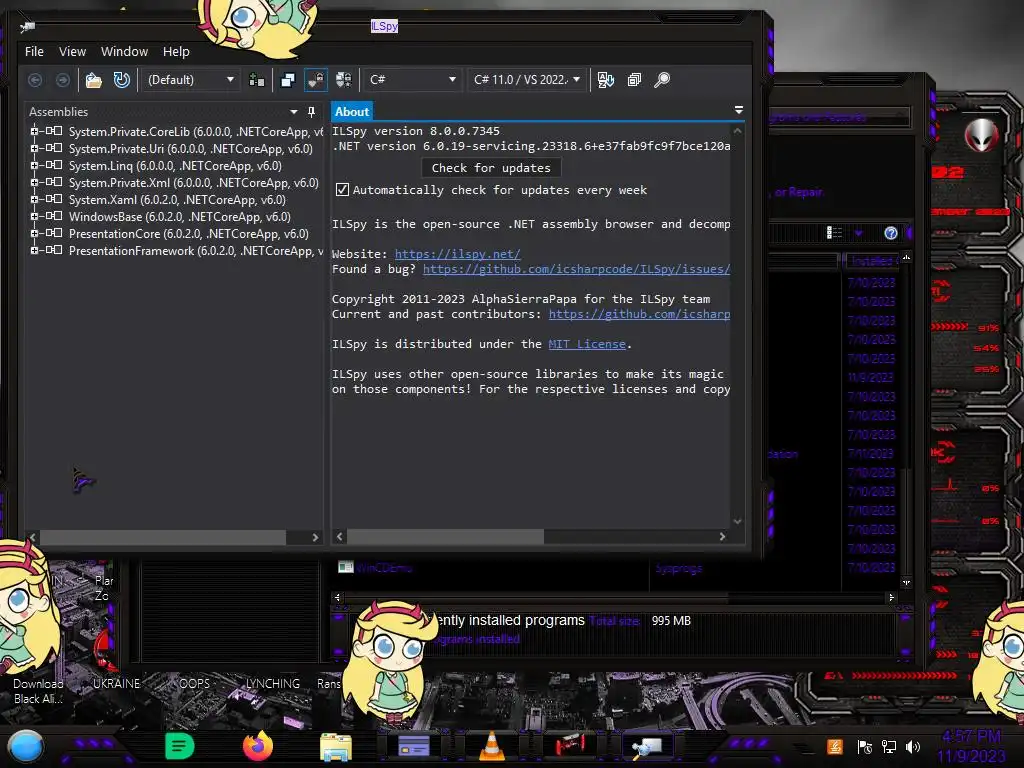This screenshot has width=1024, height=768.
Task: Open the document tab list dropdown arrow
Action: (x=739, y=110)
